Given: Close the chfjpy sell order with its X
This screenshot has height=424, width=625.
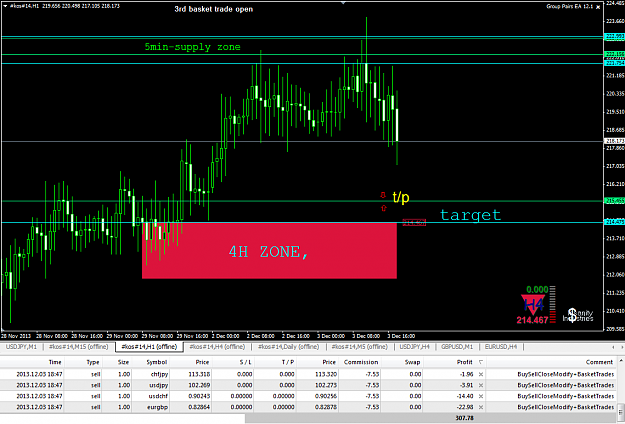Looking at the screenshot, I should 481,374.
